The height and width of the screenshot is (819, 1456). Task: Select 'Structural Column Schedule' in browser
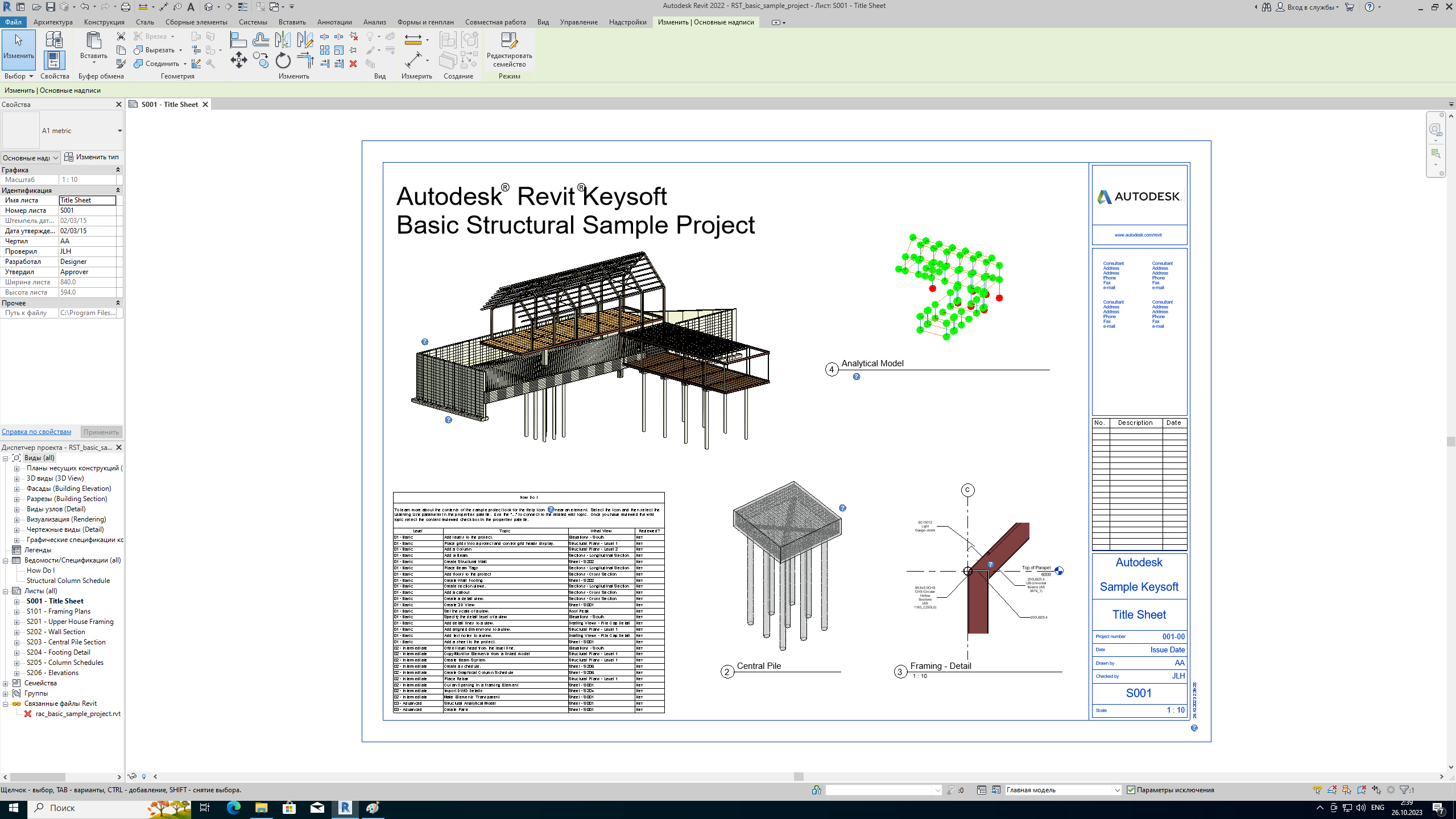click(x=68, y=581)
